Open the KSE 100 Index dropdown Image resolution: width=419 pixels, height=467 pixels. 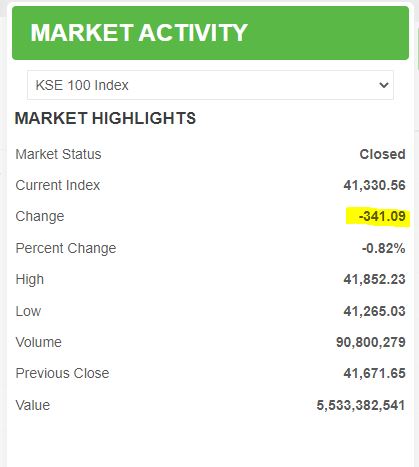tap(210, 85)
